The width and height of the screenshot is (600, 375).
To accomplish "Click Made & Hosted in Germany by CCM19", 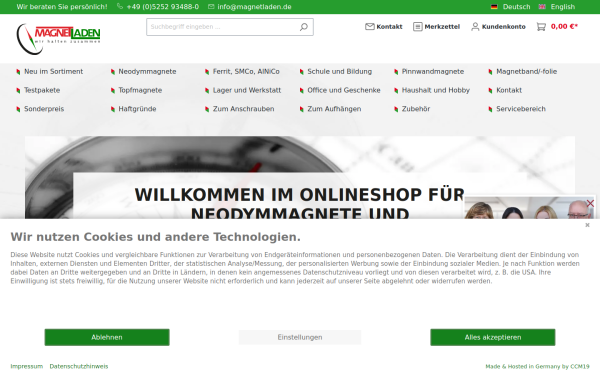I will pos(537,366).
